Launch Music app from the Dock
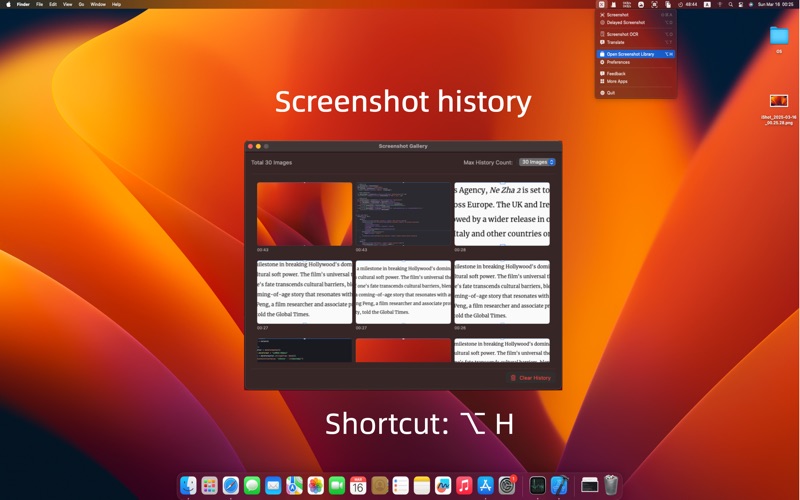This screenshot has height=500, width=800. point(464,486)
